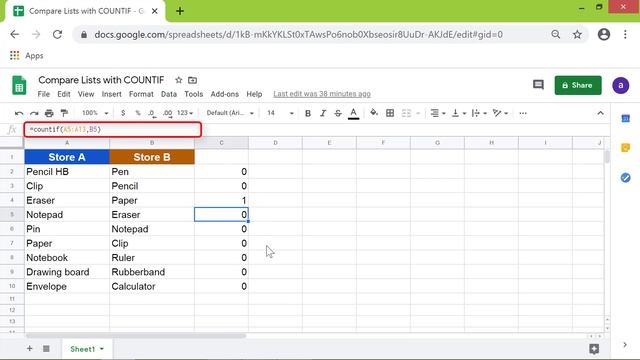Collapse the menus with the up chevron
The image size is (640, 360).
click(x=600, y=113)
